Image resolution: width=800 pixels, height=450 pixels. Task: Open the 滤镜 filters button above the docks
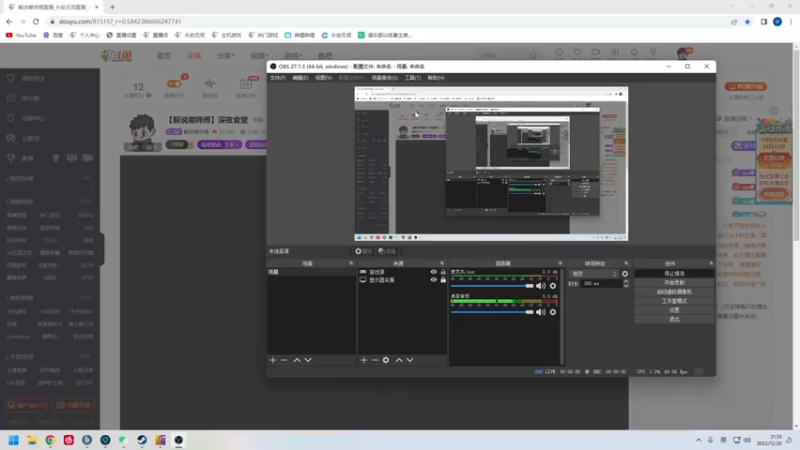click(387, 251)
